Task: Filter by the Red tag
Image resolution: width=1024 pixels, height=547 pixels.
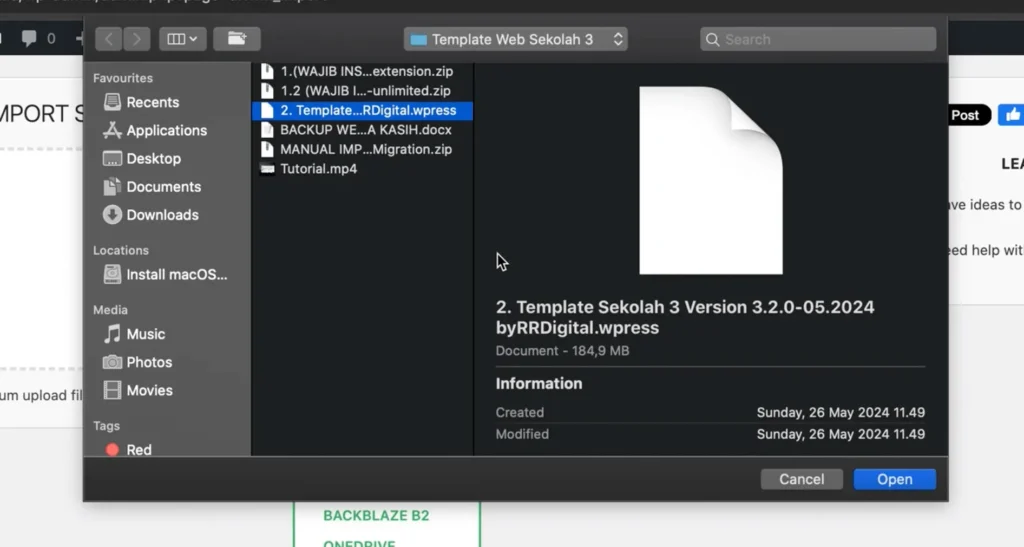Action: click(138, 450)
